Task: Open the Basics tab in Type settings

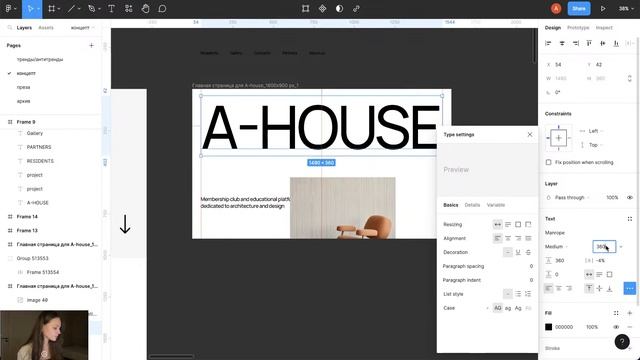Action: (x=451, y=205)
